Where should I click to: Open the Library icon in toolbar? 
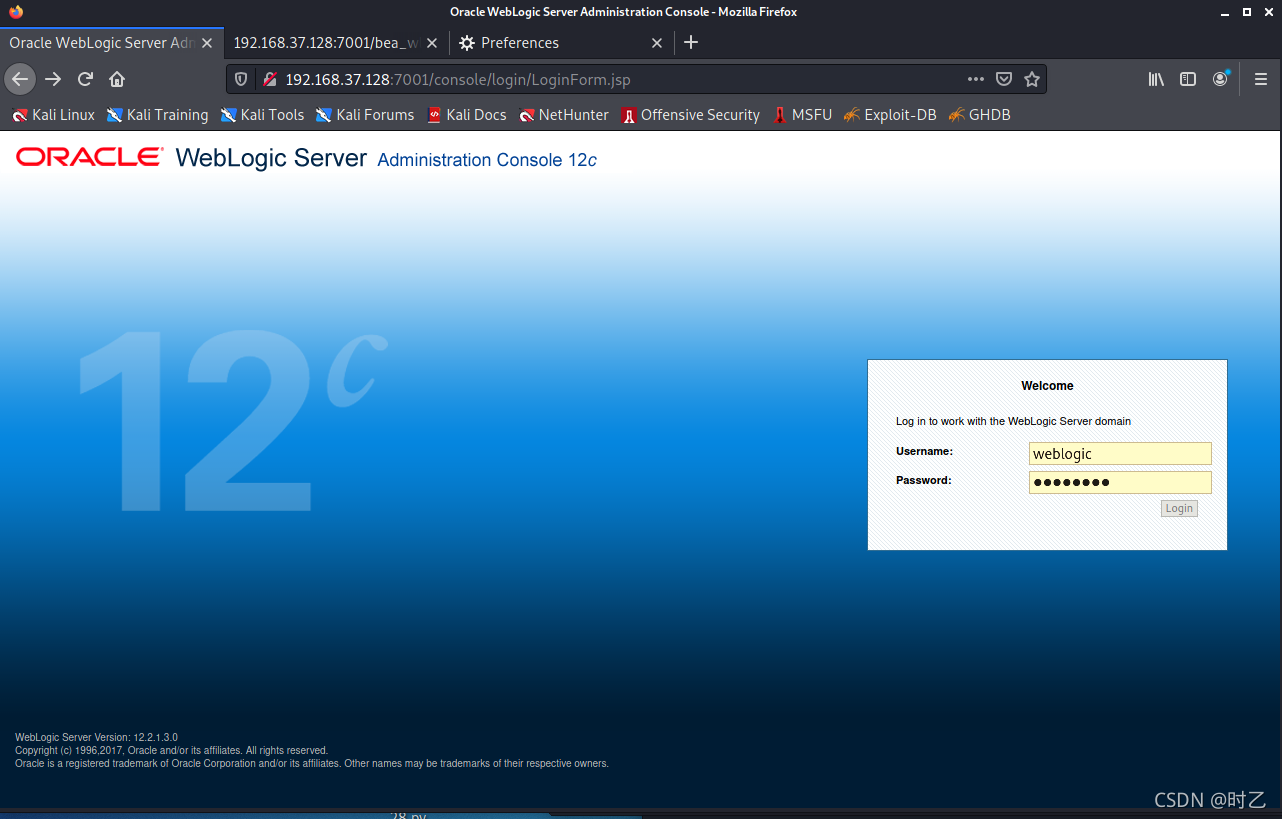(x=1156, y=79)
